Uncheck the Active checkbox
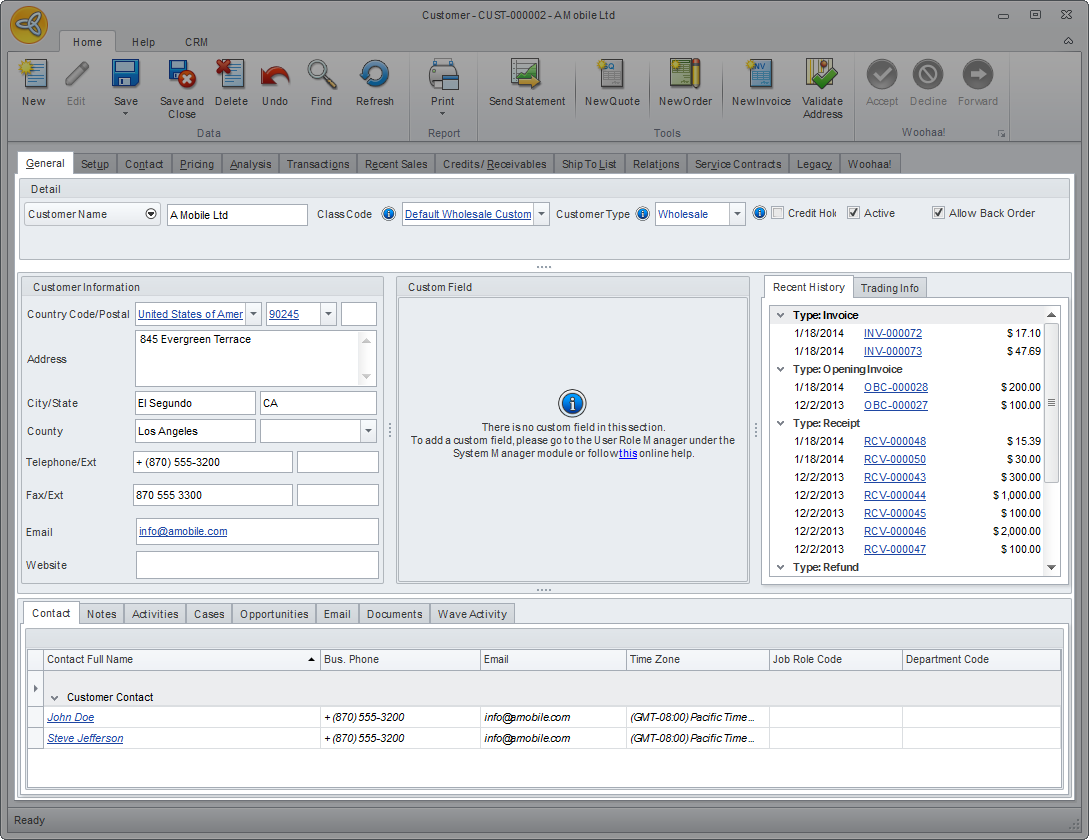 tap(853, 213)
